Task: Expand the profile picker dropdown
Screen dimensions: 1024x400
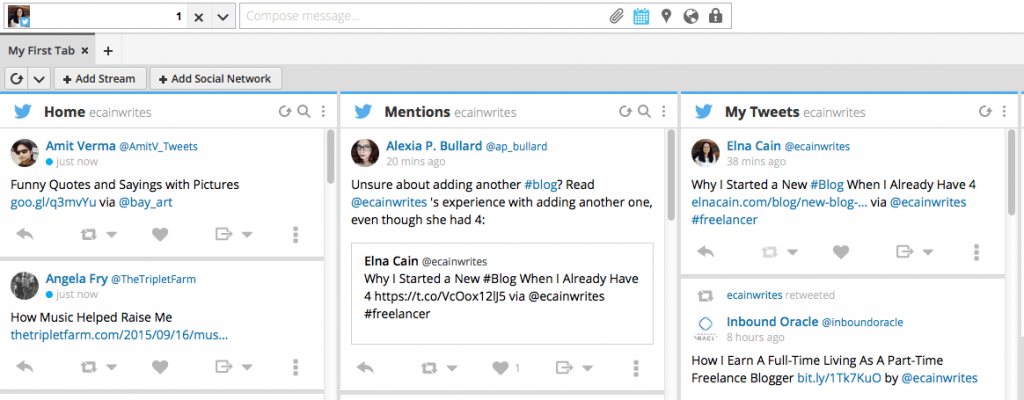Action: [x=222, y=16]
